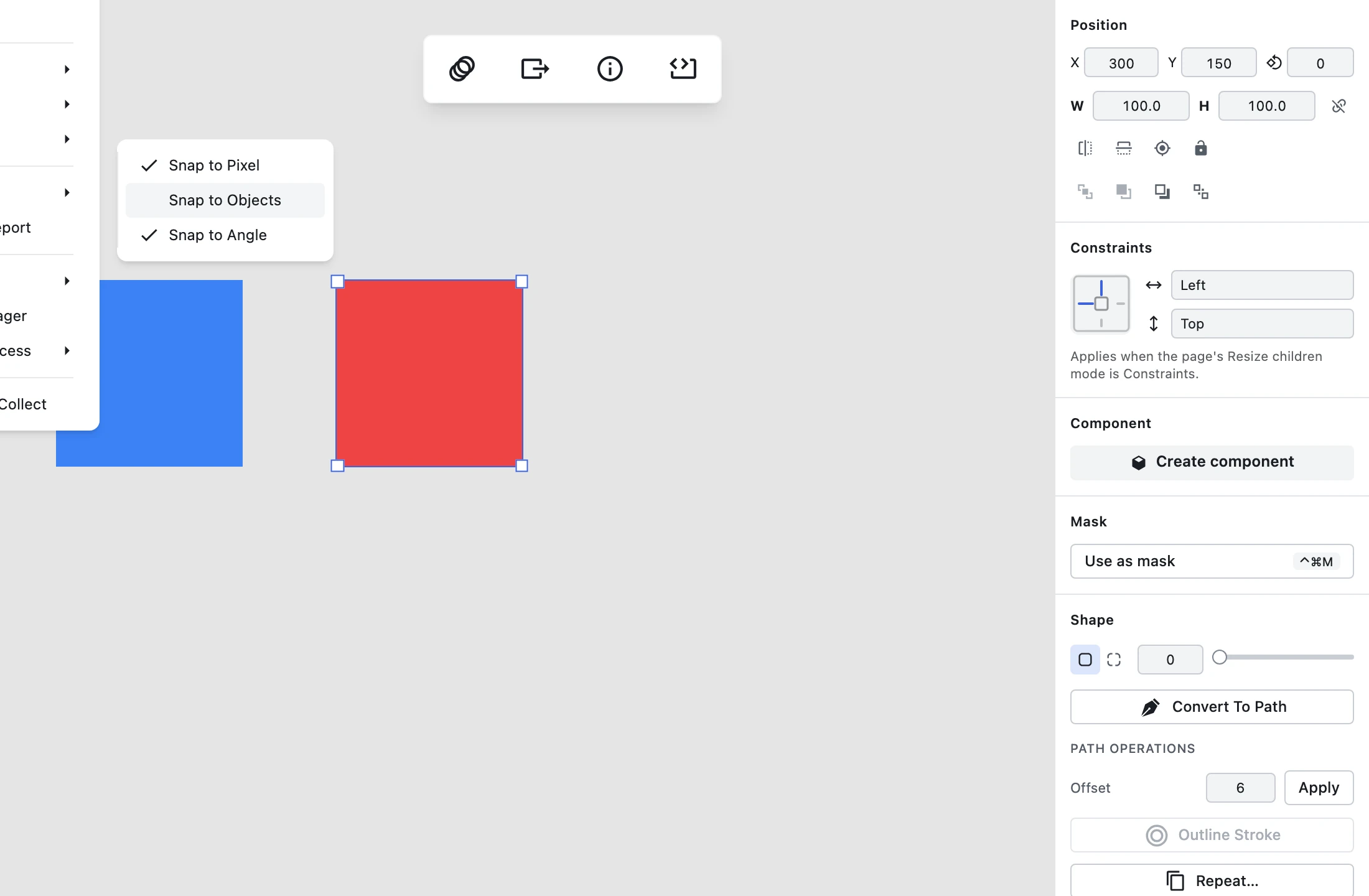
Task: Click the corner radius slider track
Action: click(x=1283, y=657)
